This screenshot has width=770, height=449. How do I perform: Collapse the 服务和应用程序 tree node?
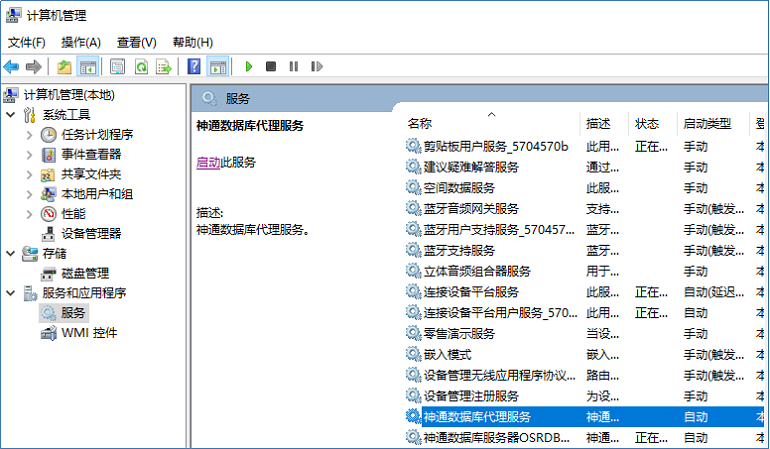(x=11, y=293)
